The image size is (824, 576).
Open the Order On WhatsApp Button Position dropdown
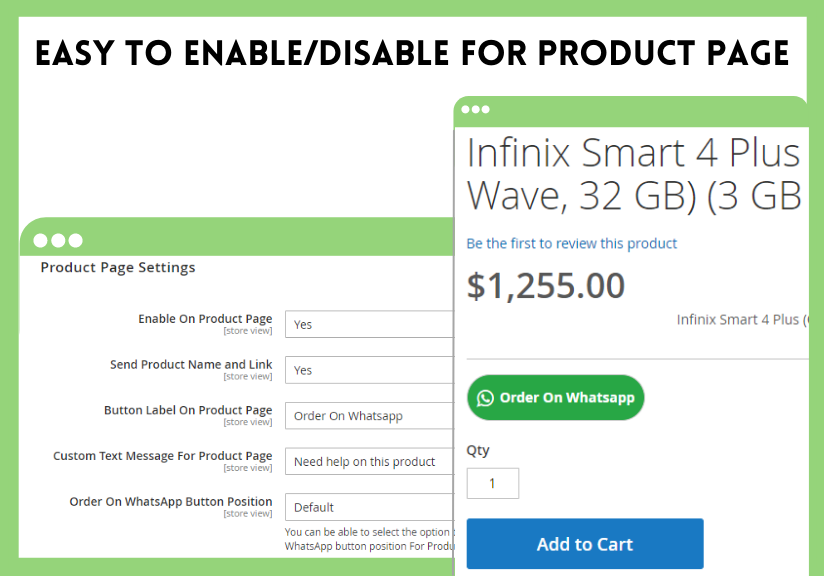click(369, 507)
